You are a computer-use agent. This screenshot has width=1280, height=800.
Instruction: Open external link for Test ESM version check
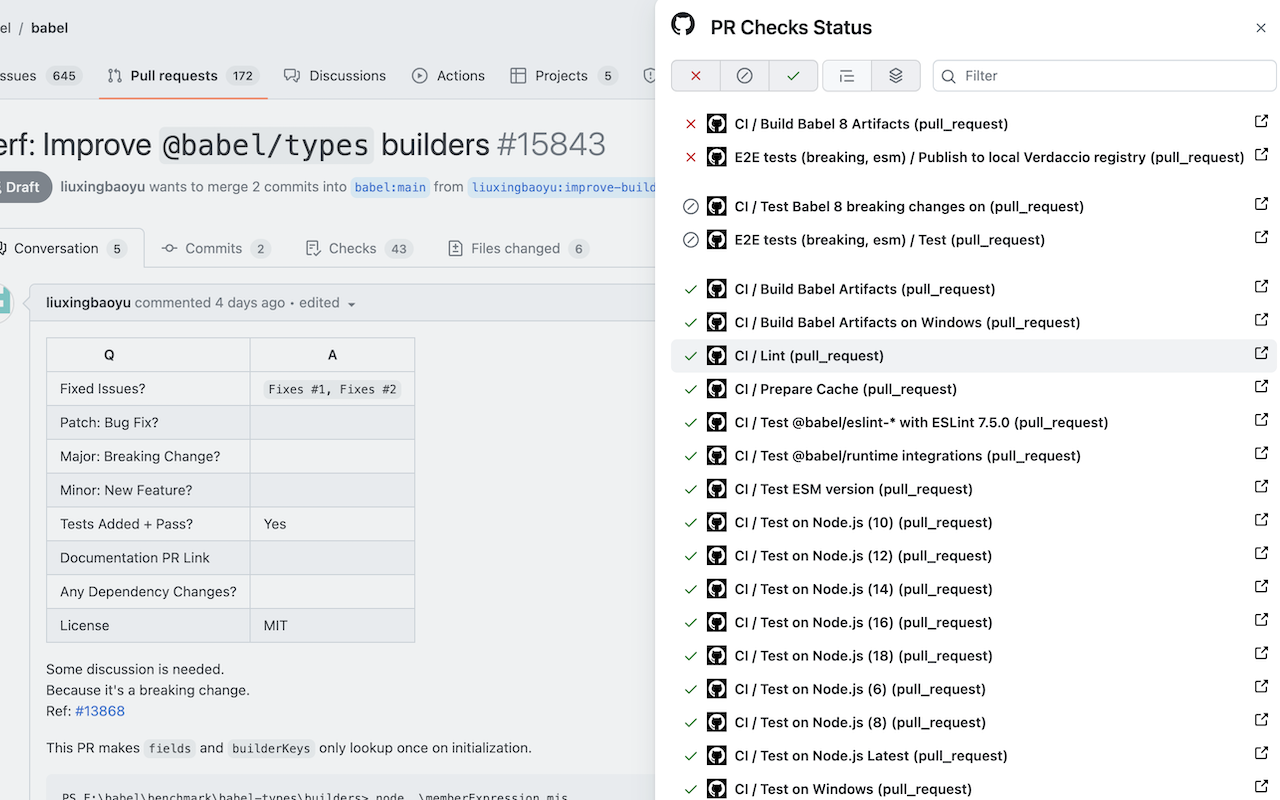tap(1261, 487)
